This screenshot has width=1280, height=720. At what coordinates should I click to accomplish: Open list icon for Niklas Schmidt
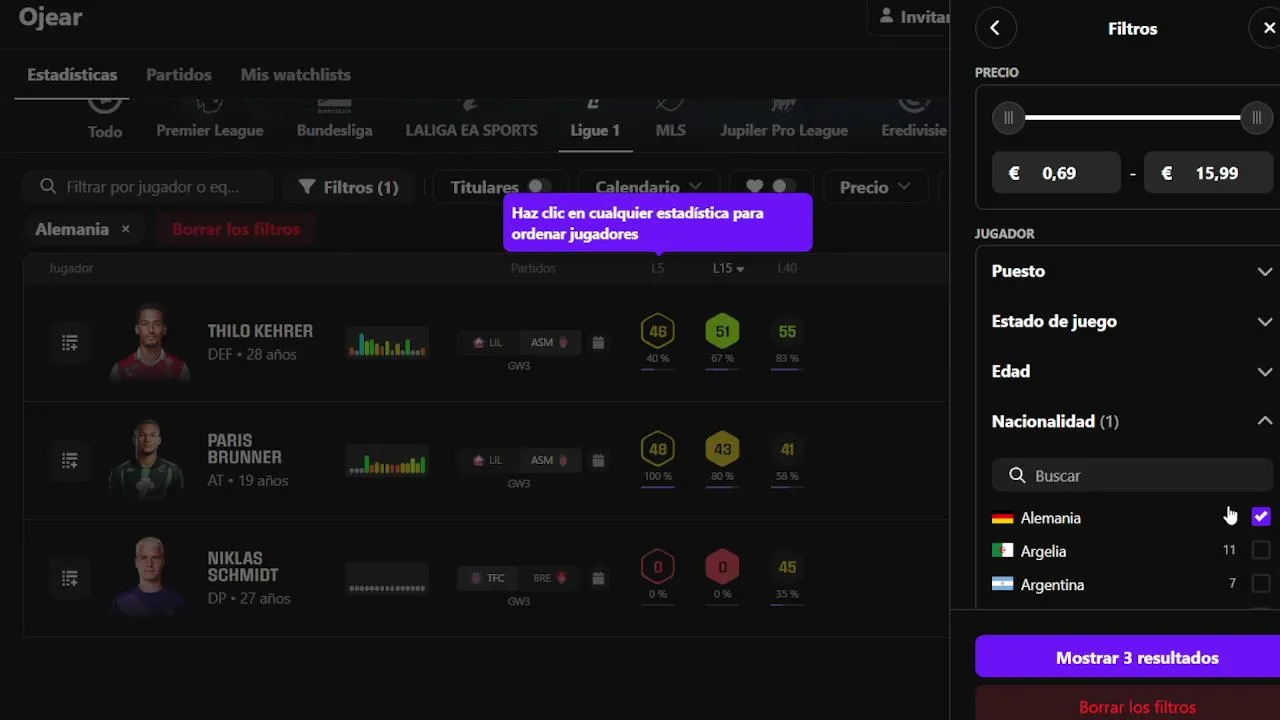pos(70,577)
